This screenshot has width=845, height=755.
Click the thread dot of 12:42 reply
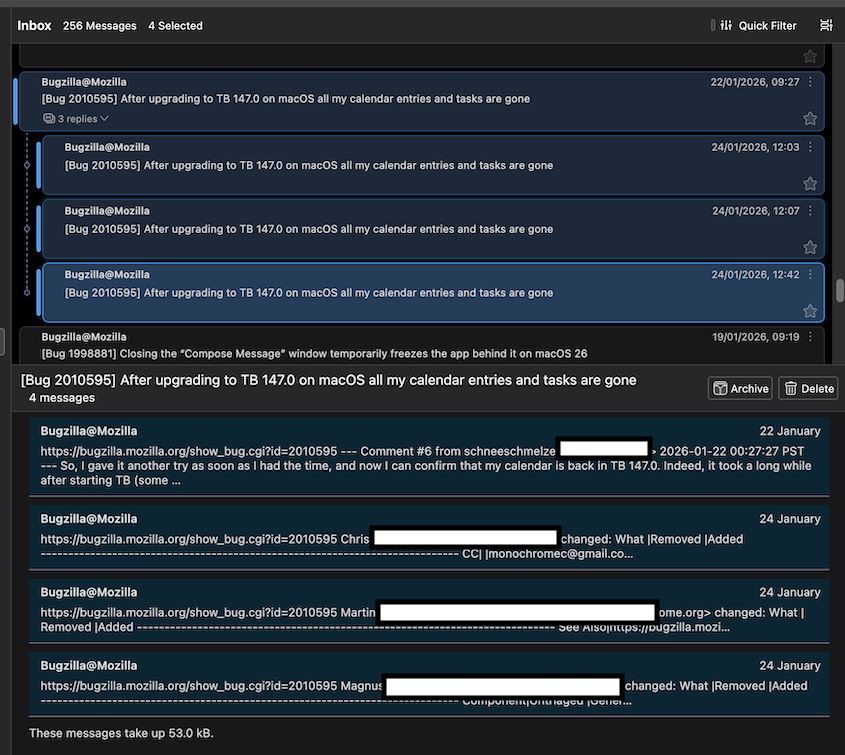pyautogui.click(x=27, y=292)
